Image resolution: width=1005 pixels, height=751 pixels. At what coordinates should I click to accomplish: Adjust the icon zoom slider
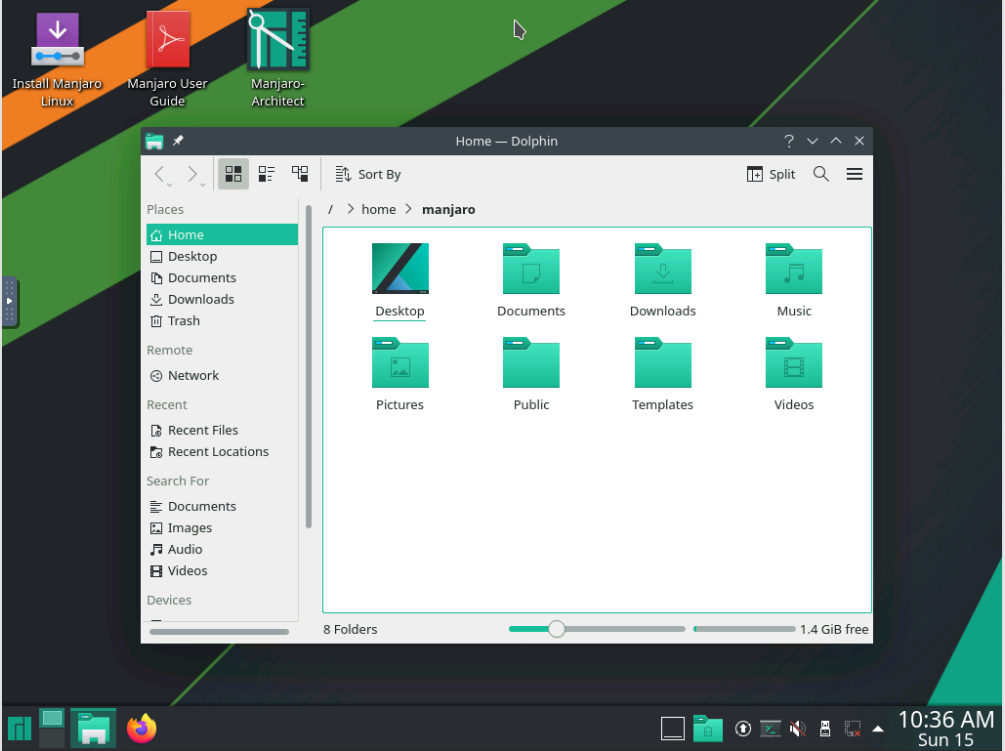(x=597, y=629)
